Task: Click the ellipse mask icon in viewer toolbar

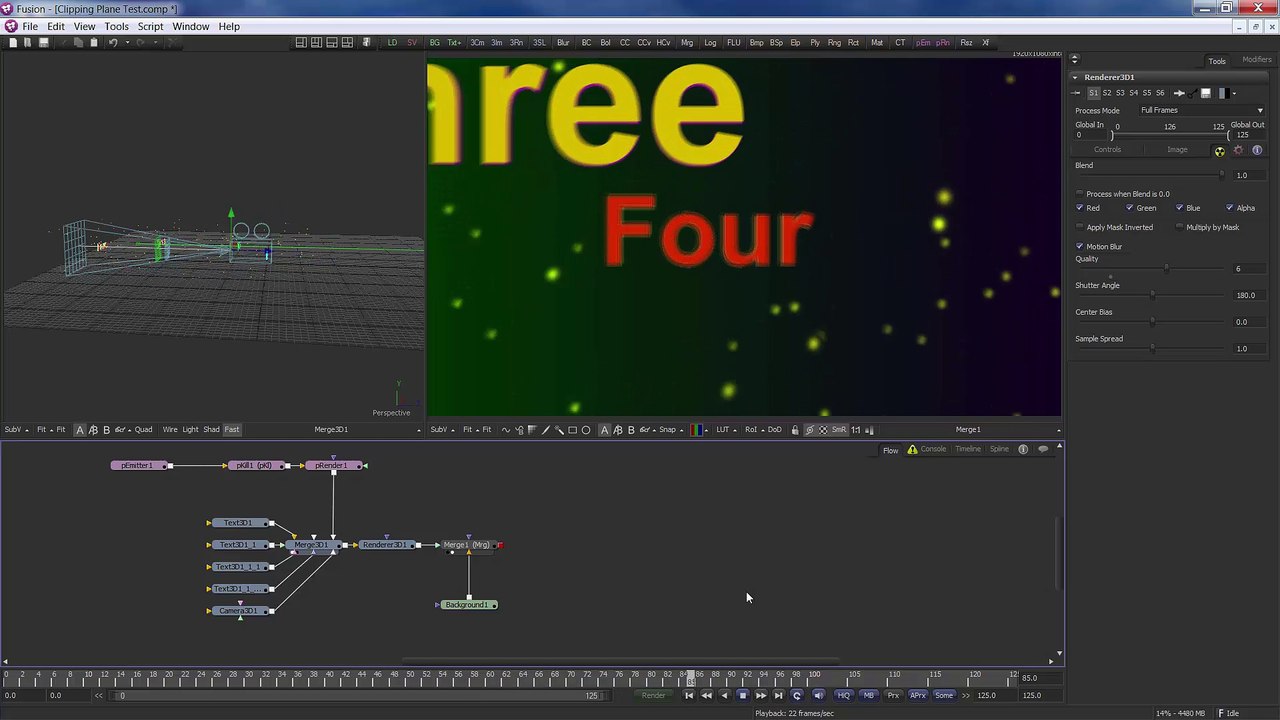Action: click(x=586, y=430)
